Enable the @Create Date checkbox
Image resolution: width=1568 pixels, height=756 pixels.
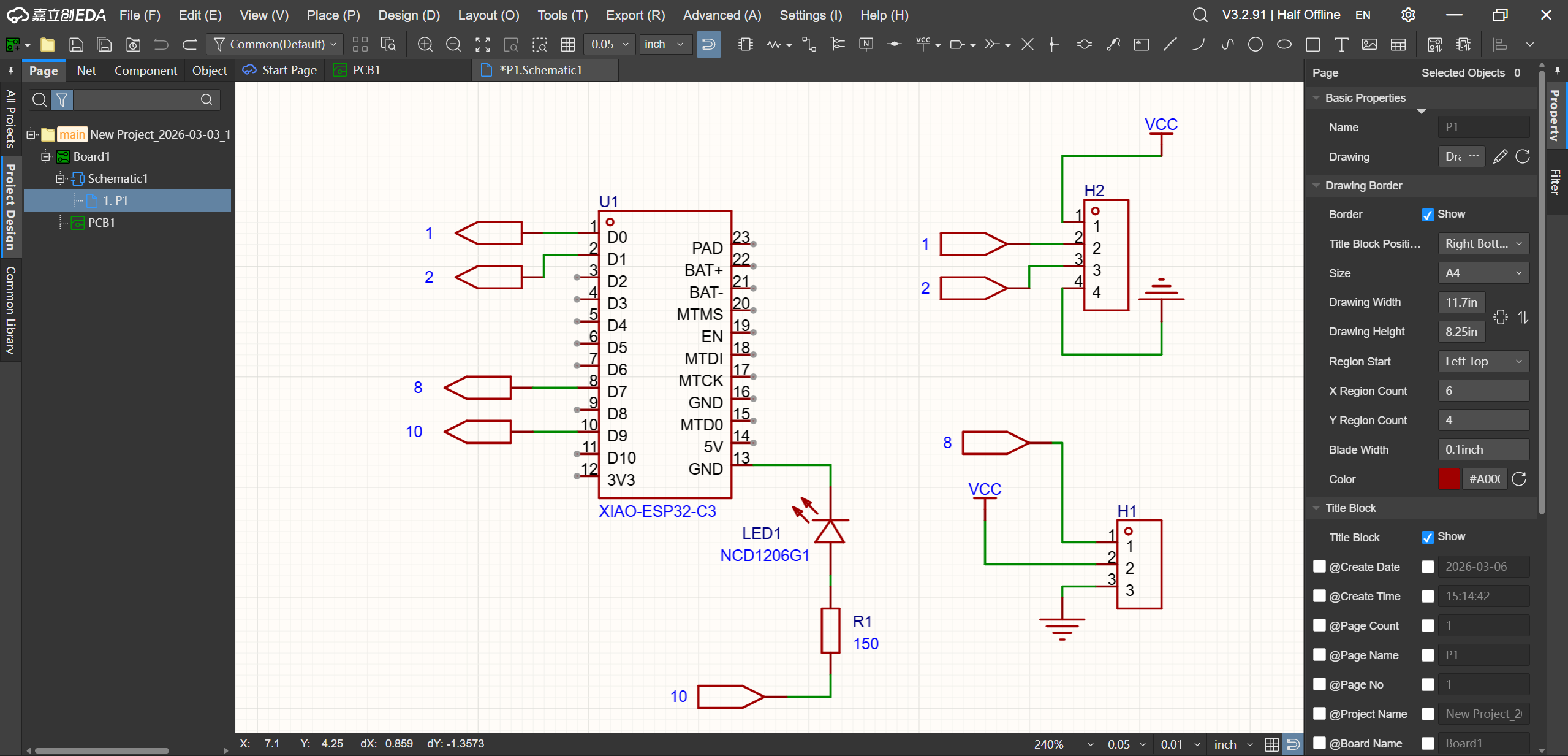[1319, 567]
